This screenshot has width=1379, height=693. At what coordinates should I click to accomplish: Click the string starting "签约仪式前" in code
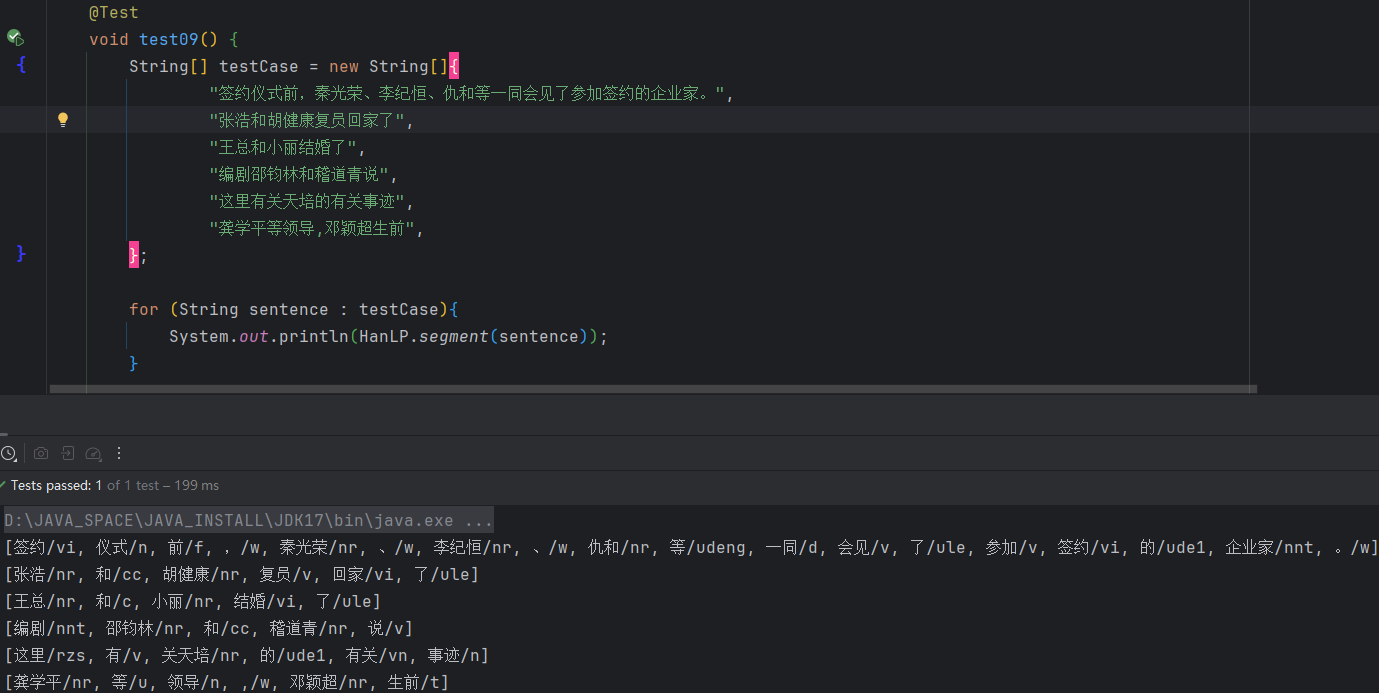tap(467, 93)
